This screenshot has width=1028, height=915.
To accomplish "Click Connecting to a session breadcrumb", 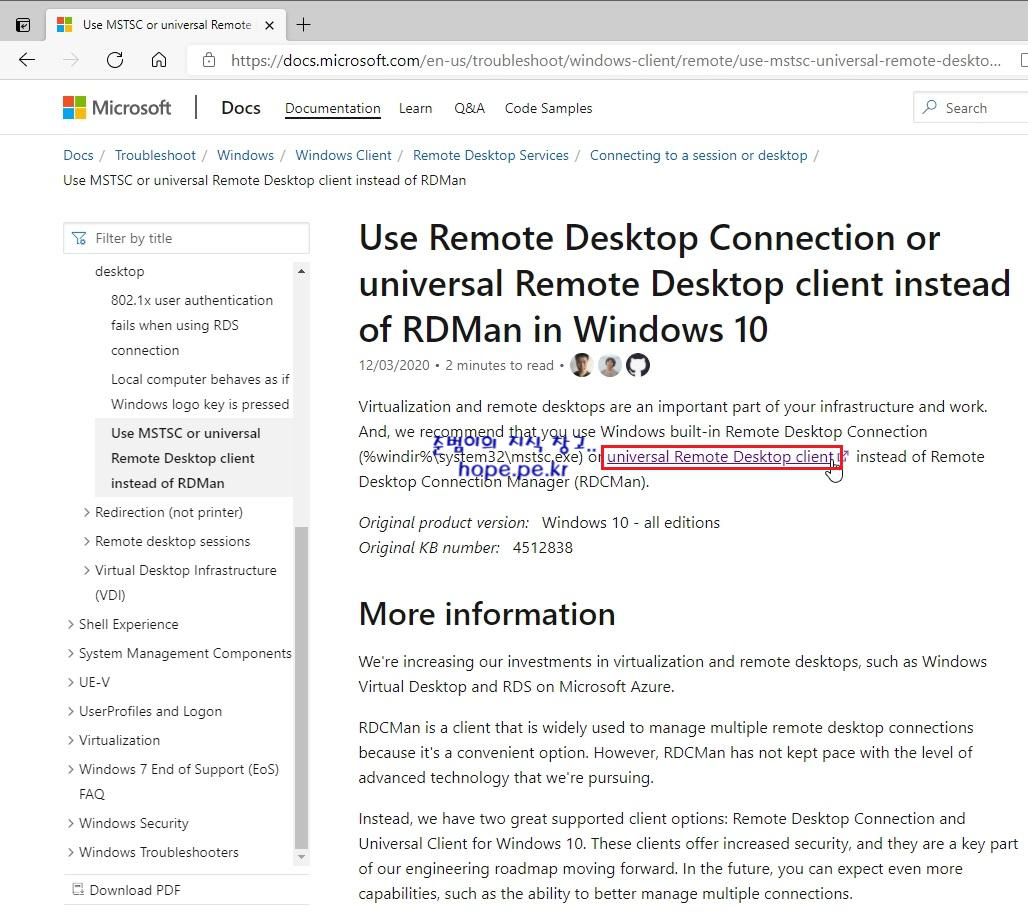I will point(698,155).
